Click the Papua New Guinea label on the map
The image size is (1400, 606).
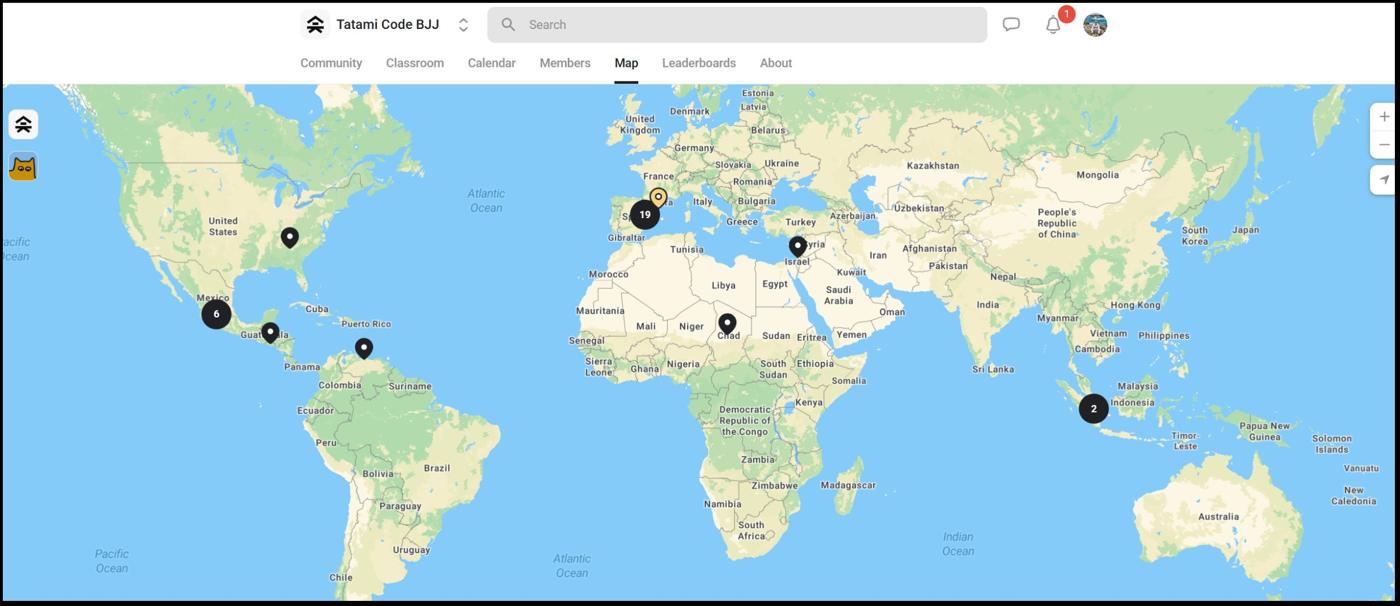pos(1265,431)
